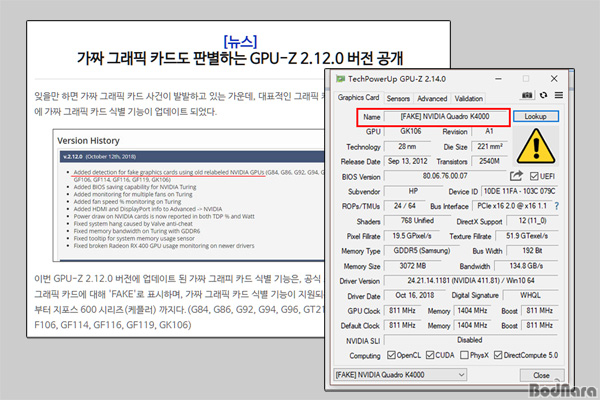Image resolution: width=600 pixels, height=400 pixels.
Task: Click the Technology value 28 nm
Action: tap(407, 147)
